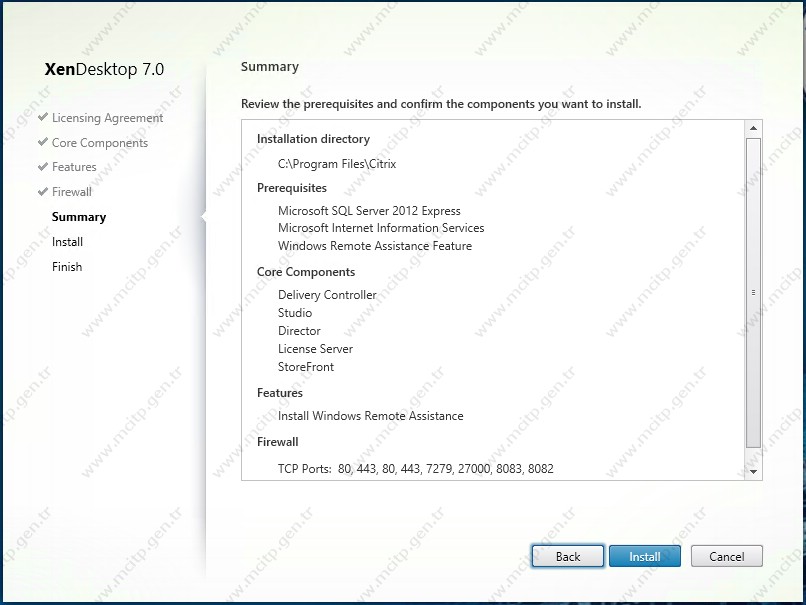Screen dimensions: 806x605
Task: Select Firewall step in sidebar
Action: pos(71,192)
